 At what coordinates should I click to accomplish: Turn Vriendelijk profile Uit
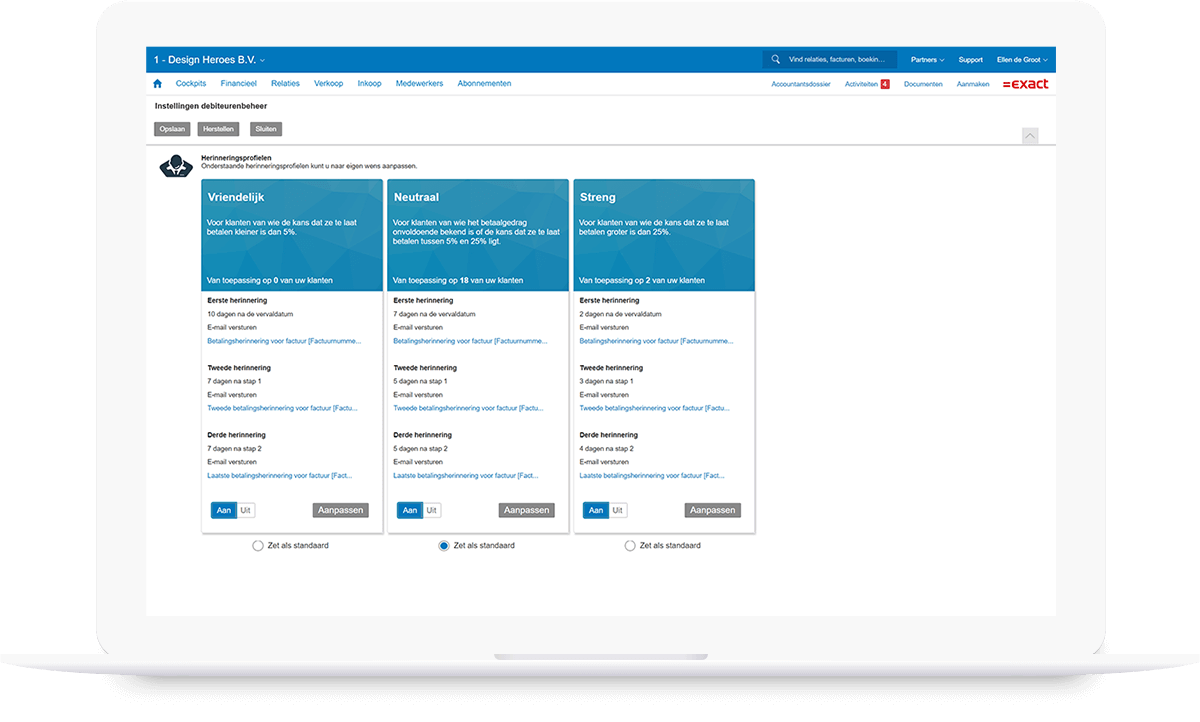pyautogui.click(x=246, y=510)
